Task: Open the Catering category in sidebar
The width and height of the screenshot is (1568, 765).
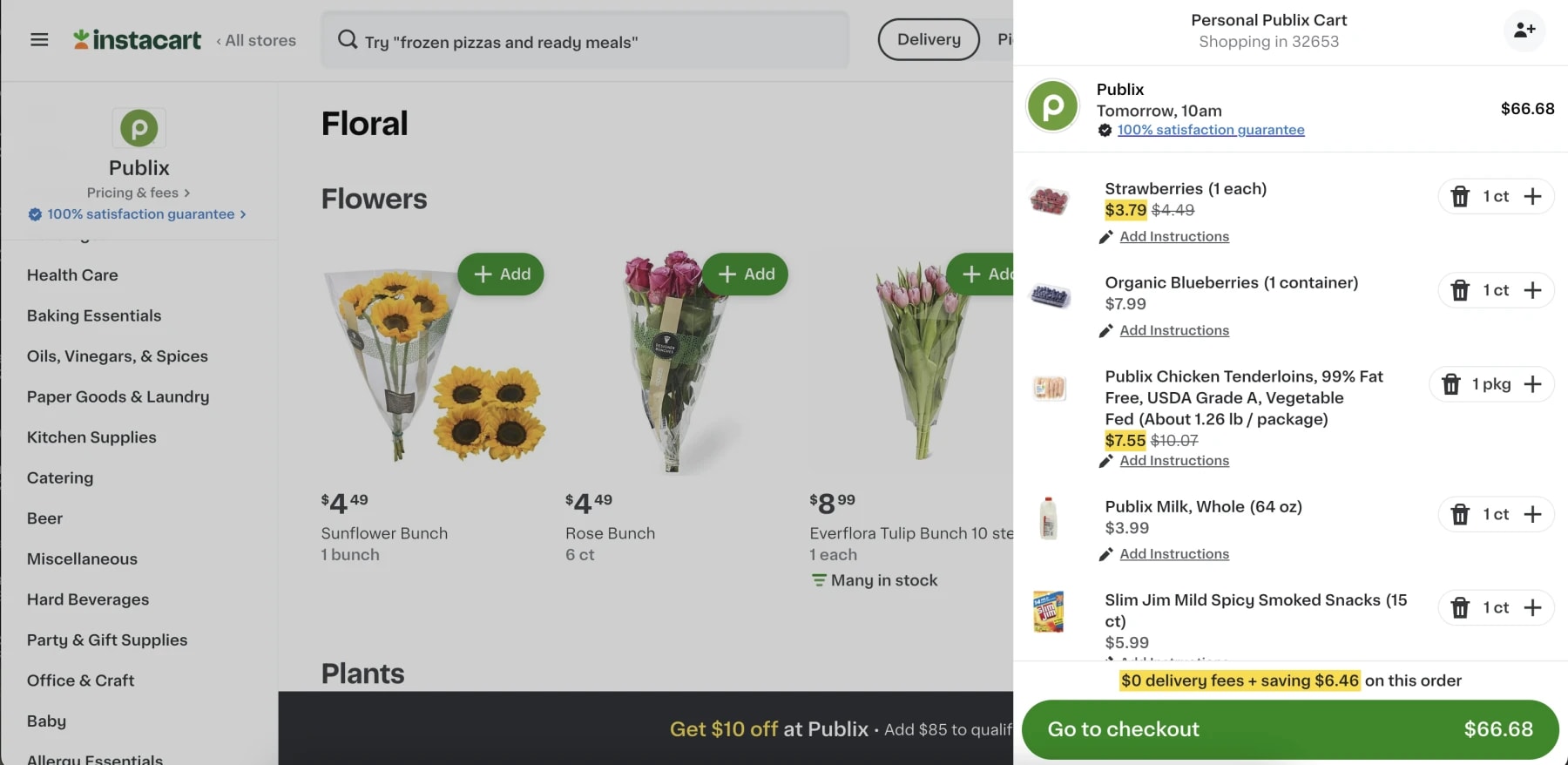Action: coord(59,477)
